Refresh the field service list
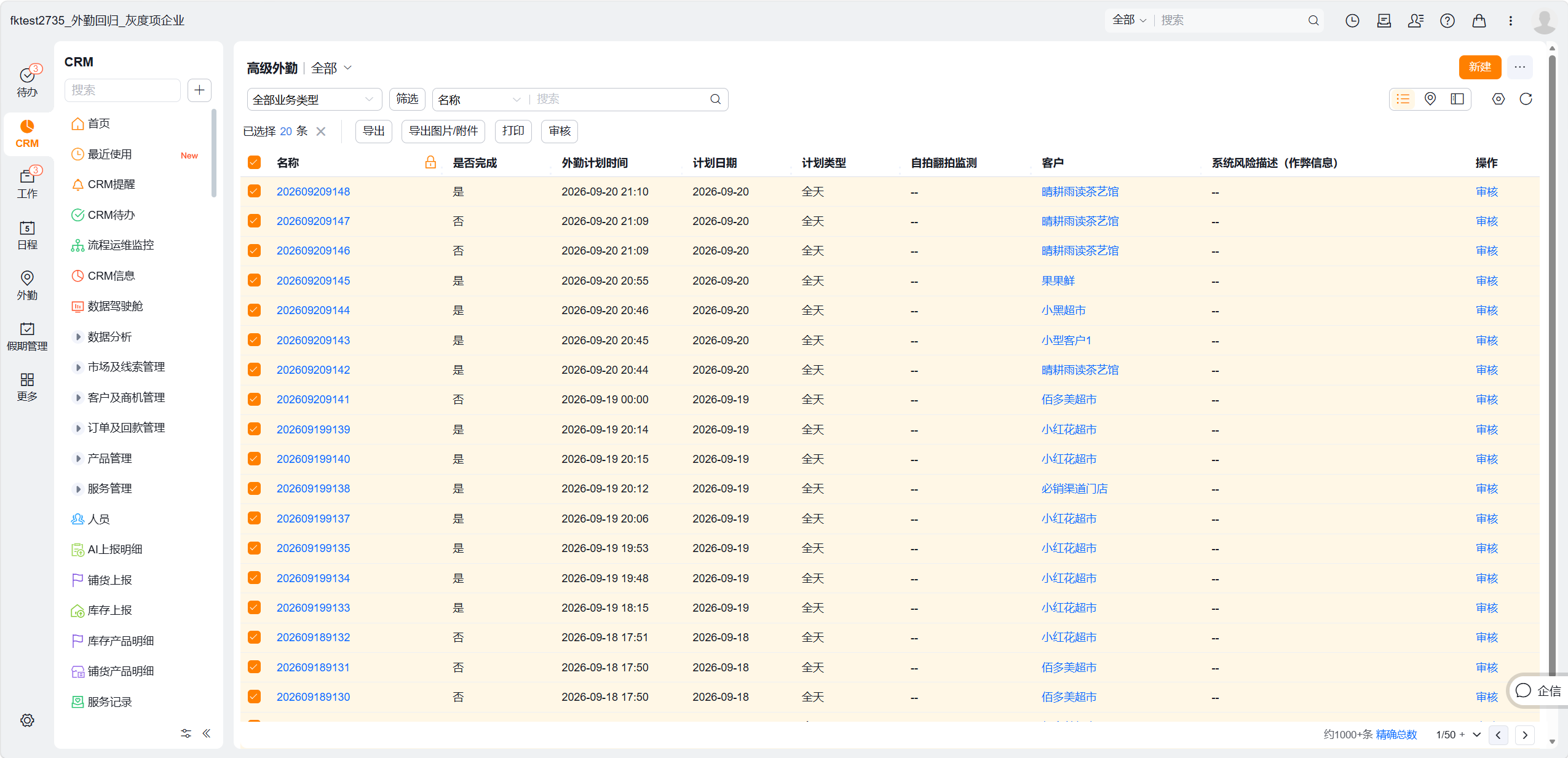Image resolution: width=1568 pixels, height=758 pixels. click(x=1526, y=99)
